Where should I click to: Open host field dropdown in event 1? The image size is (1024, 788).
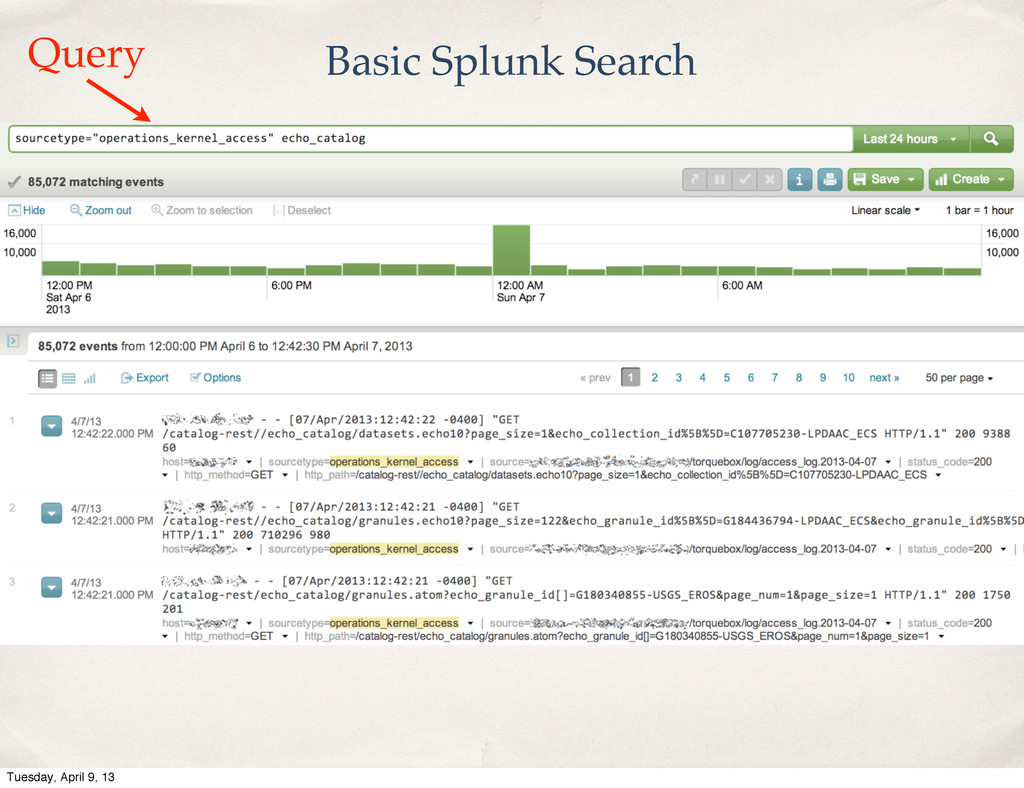pos(249,462)
